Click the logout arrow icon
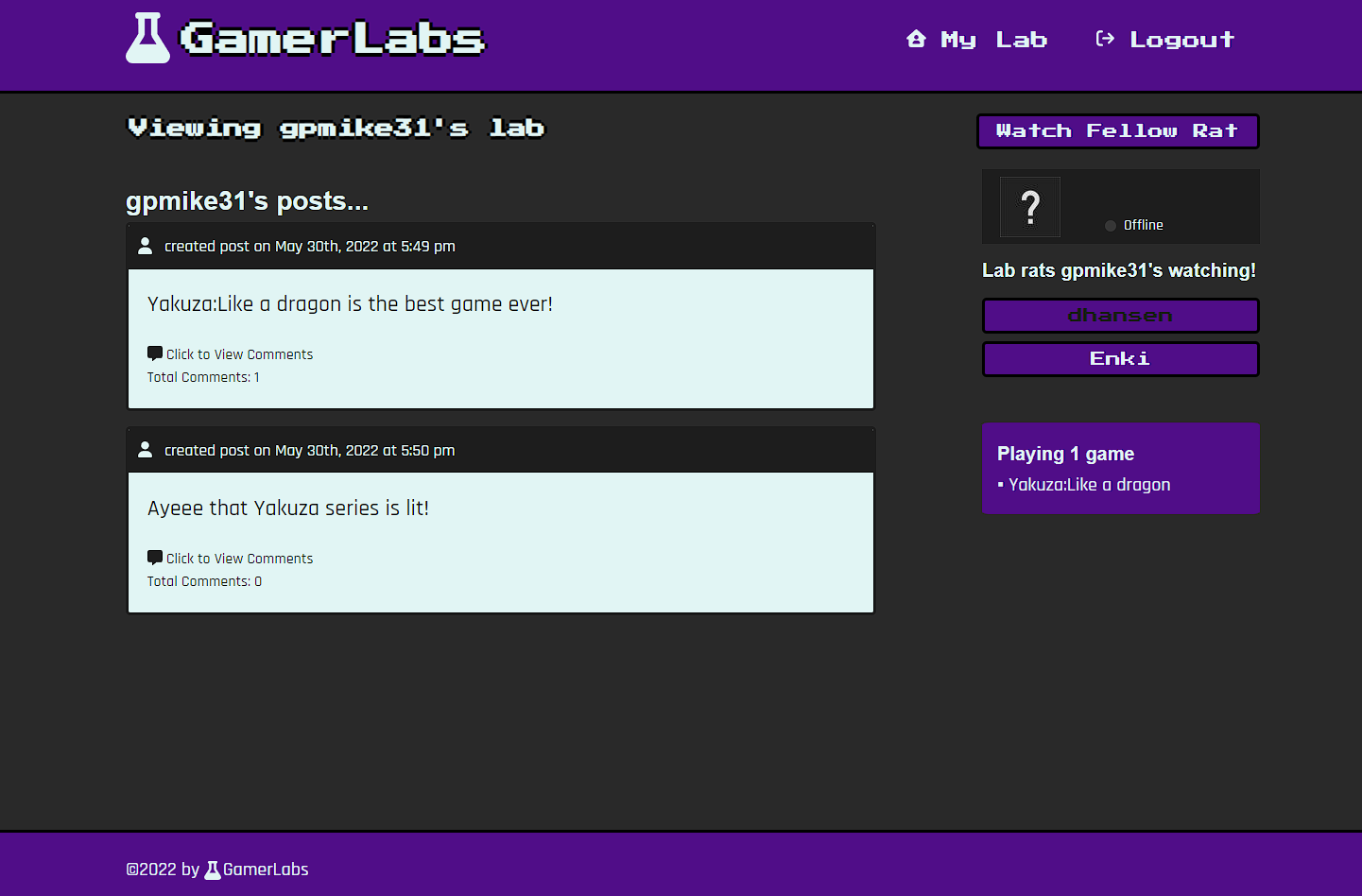Image resolution: width=1362 pixels, height=896 pixels. point(1104,39)
